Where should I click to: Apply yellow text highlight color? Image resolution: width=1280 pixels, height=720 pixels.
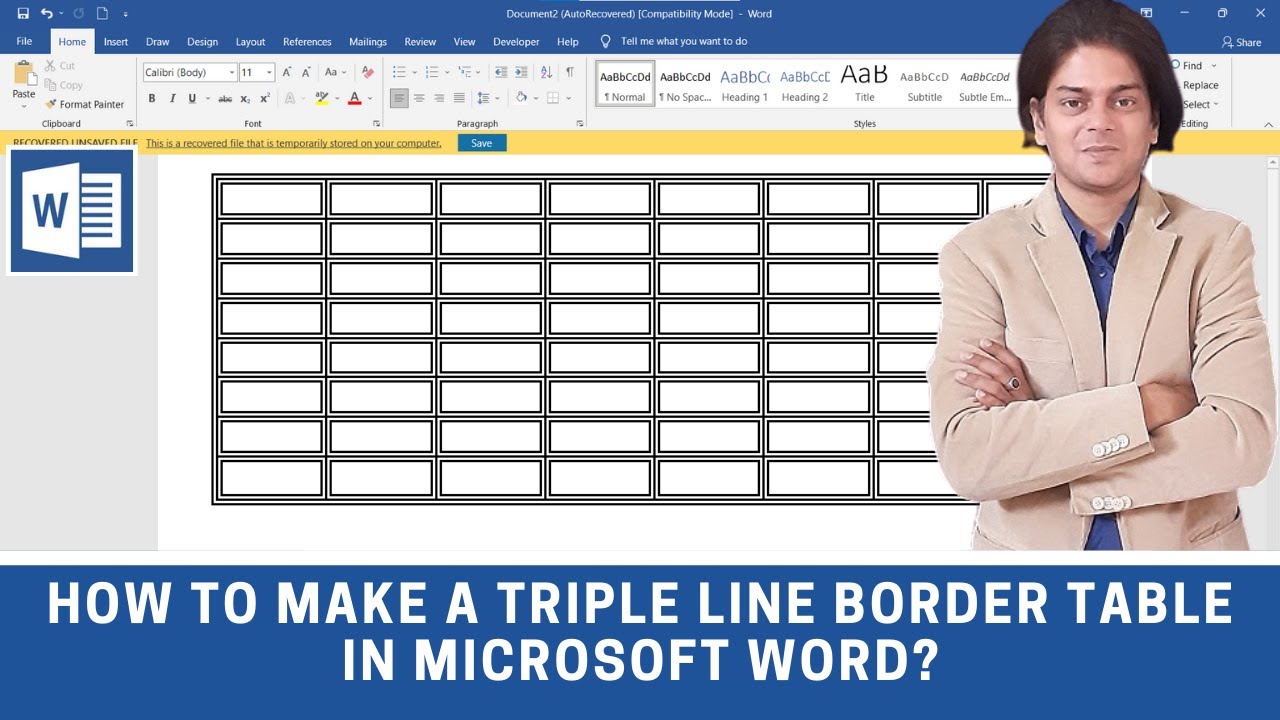[320, 98]
